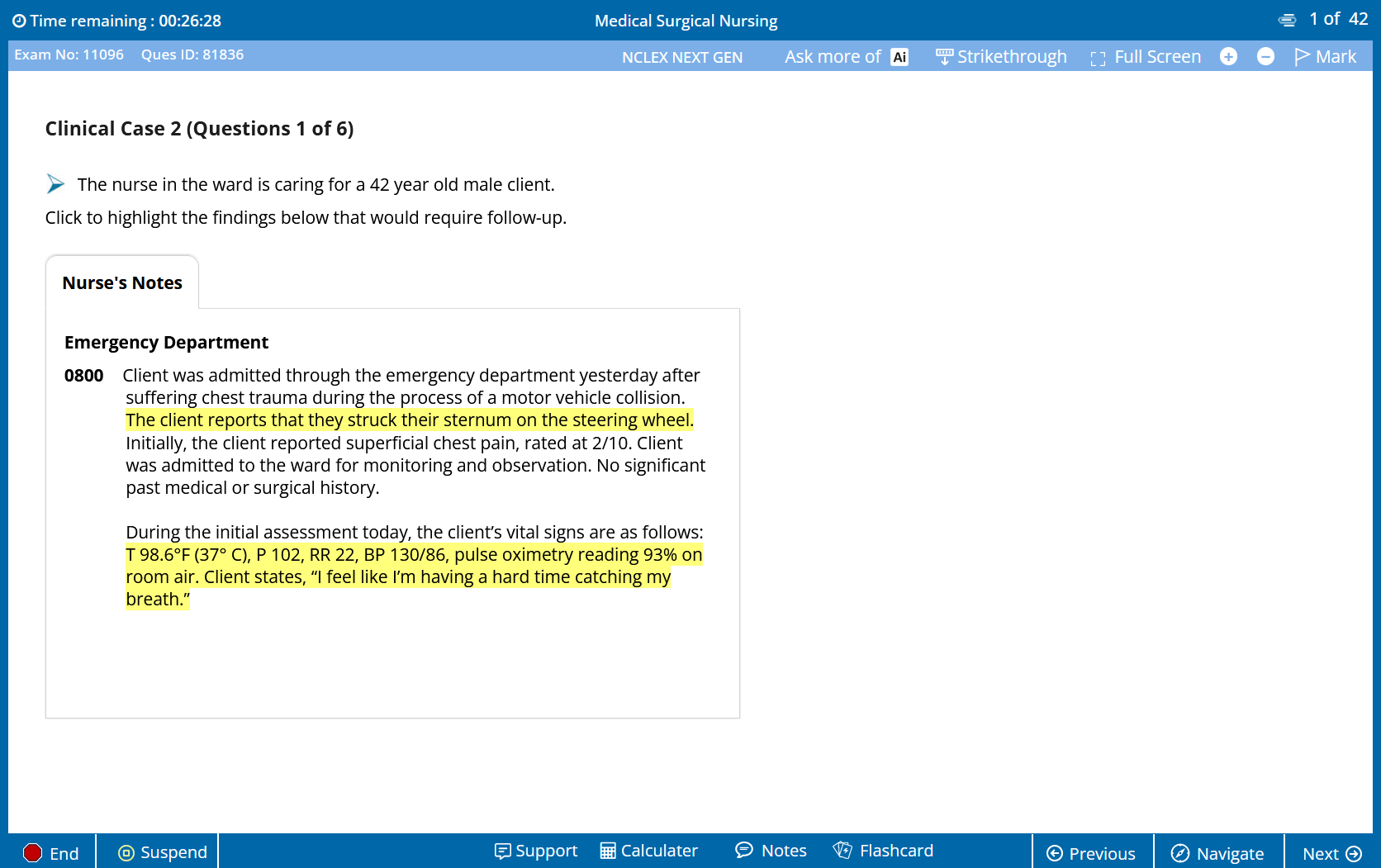Viewport: 1381px width, 868px height.
Task: Highlight 'past medical or surgical history.' line
Action: pyautogui.click(x=253, y=488)
